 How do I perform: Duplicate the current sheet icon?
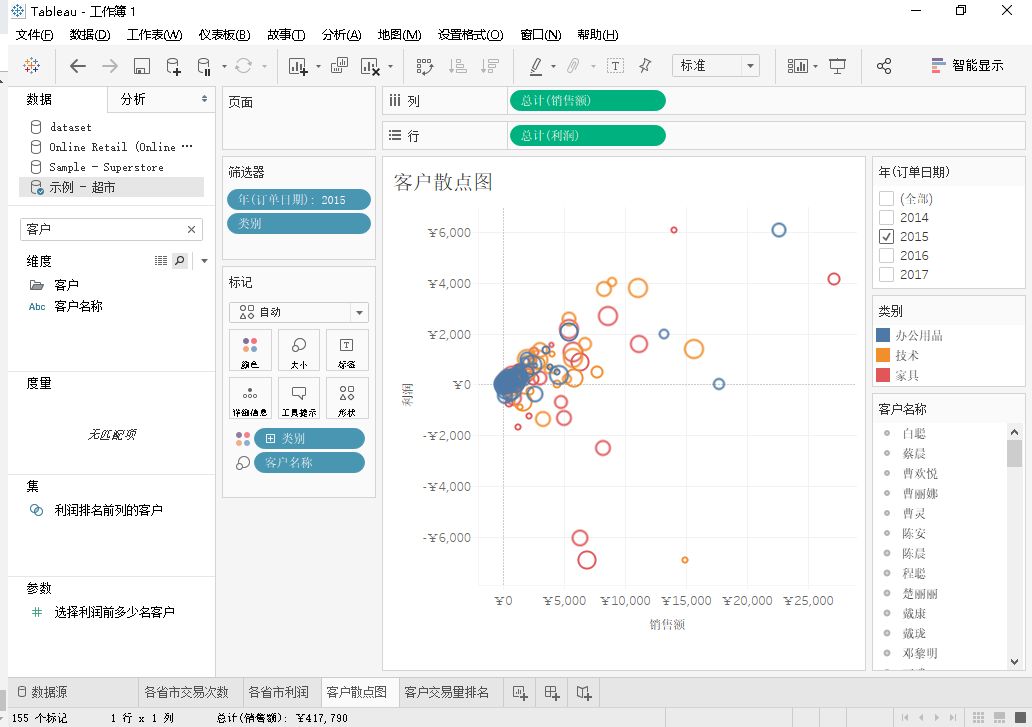(339, 65)
